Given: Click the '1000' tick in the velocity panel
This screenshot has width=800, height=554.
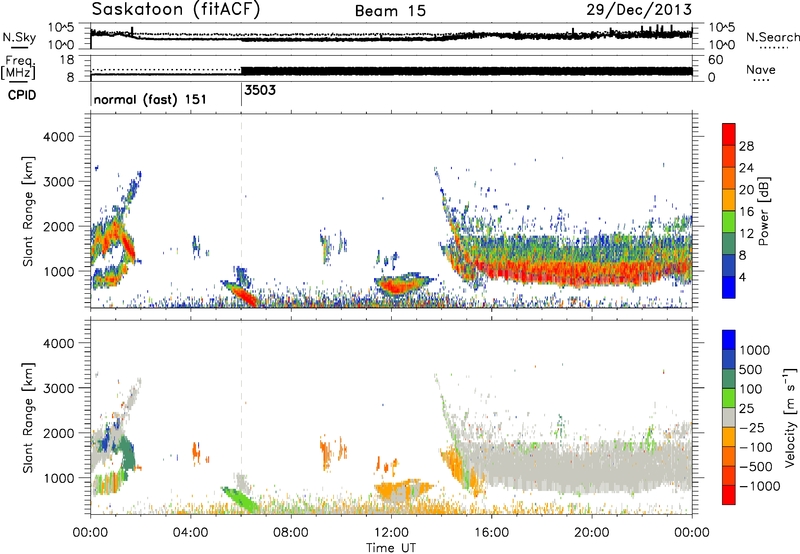Looking at the screenshot, I should click(x=58, y=478).
